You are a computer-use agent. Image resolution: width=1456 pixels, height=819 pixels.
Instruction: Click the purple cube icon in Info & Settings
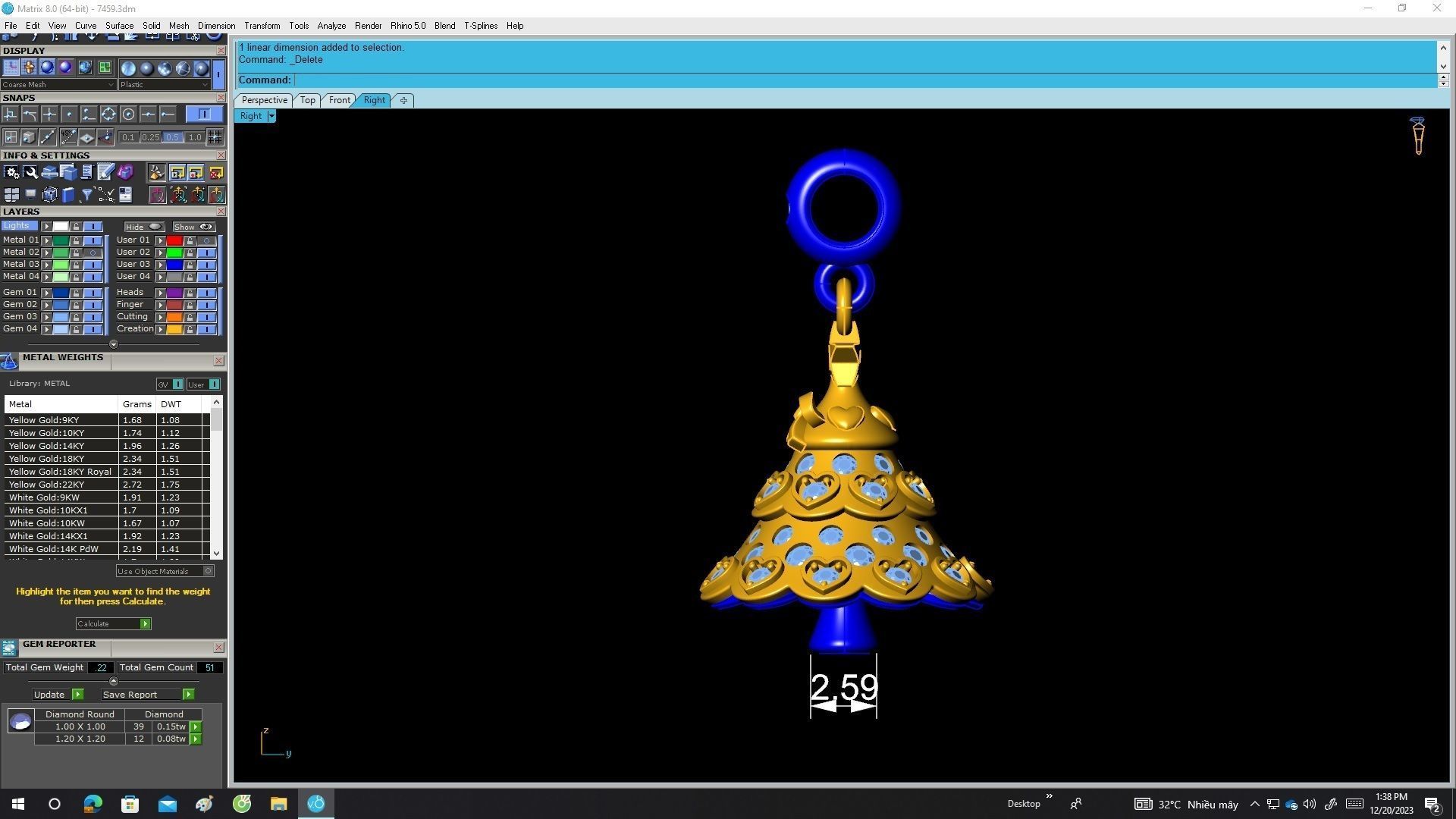tap(125, 173)
